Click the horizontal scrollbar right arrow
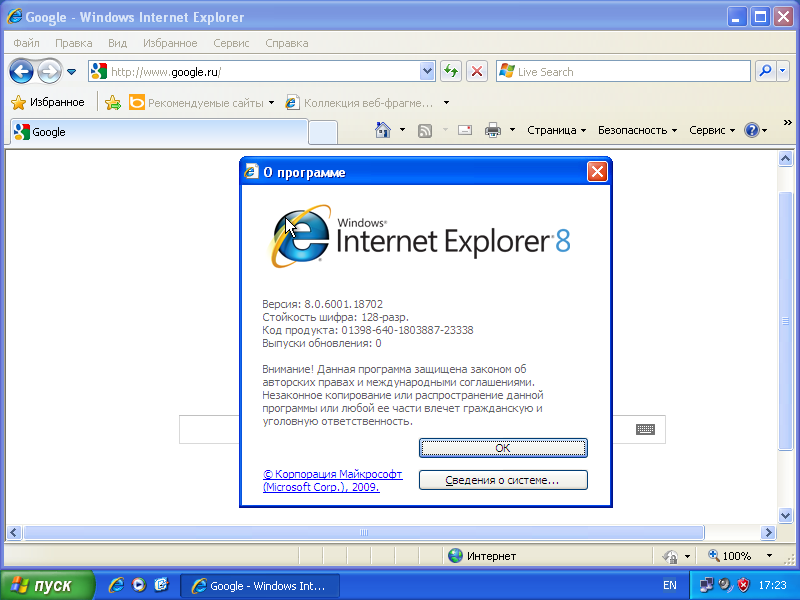Image resolution: width=800 pixels, height=600 pixels. coord(768,533)
